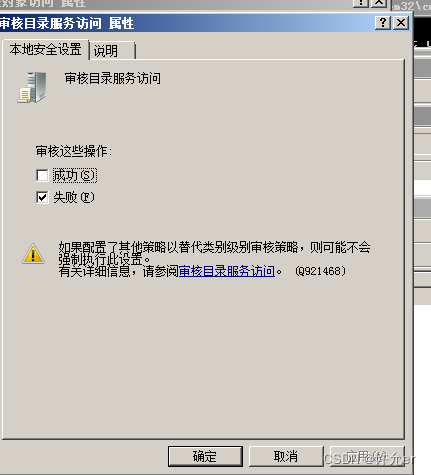Close the 审核目录服务访问 属性 dialog

click(401, 23)
